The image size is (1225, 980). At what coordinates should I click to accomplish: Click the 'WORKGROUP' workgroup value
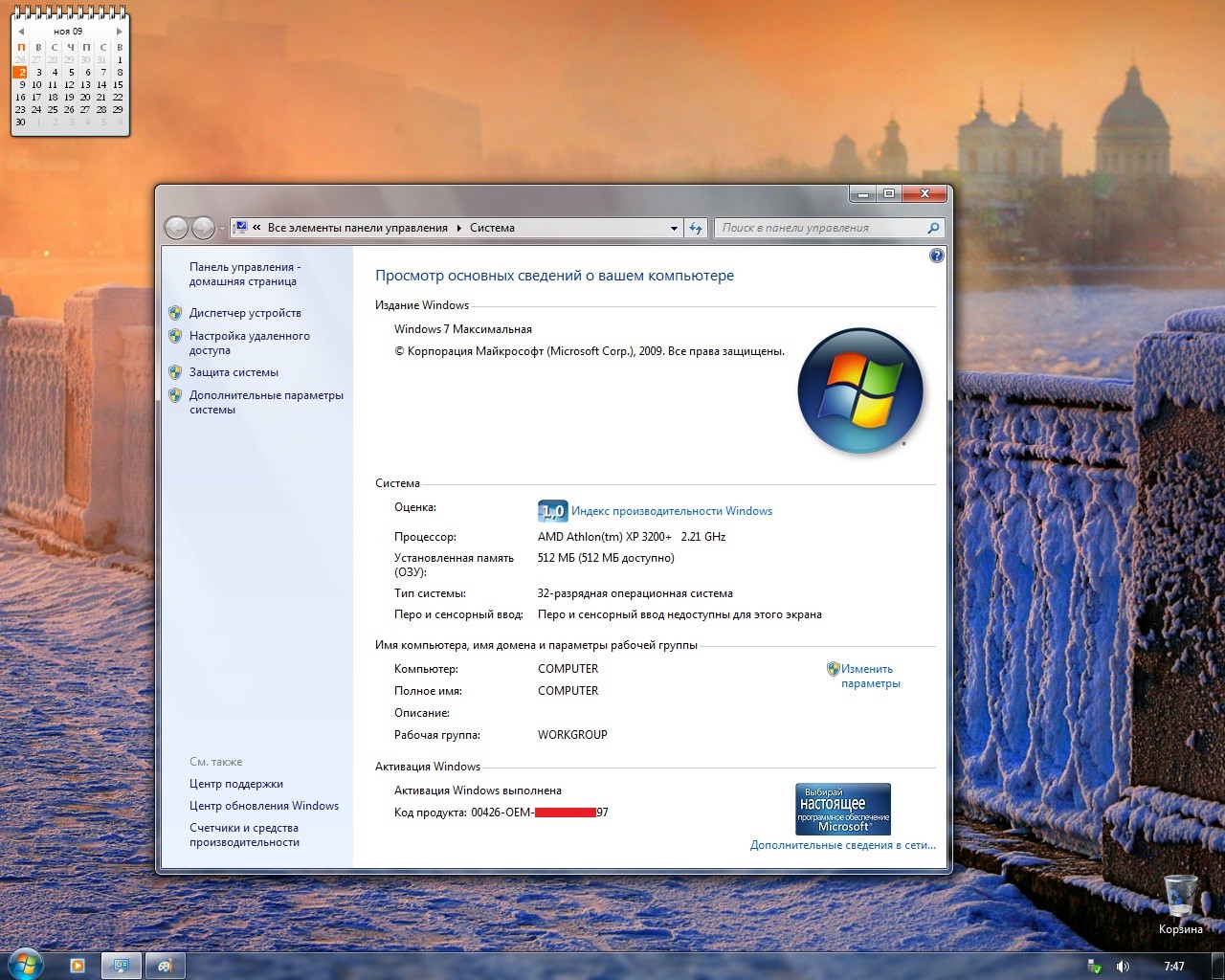pyautogui.click(x=572, y=735)
